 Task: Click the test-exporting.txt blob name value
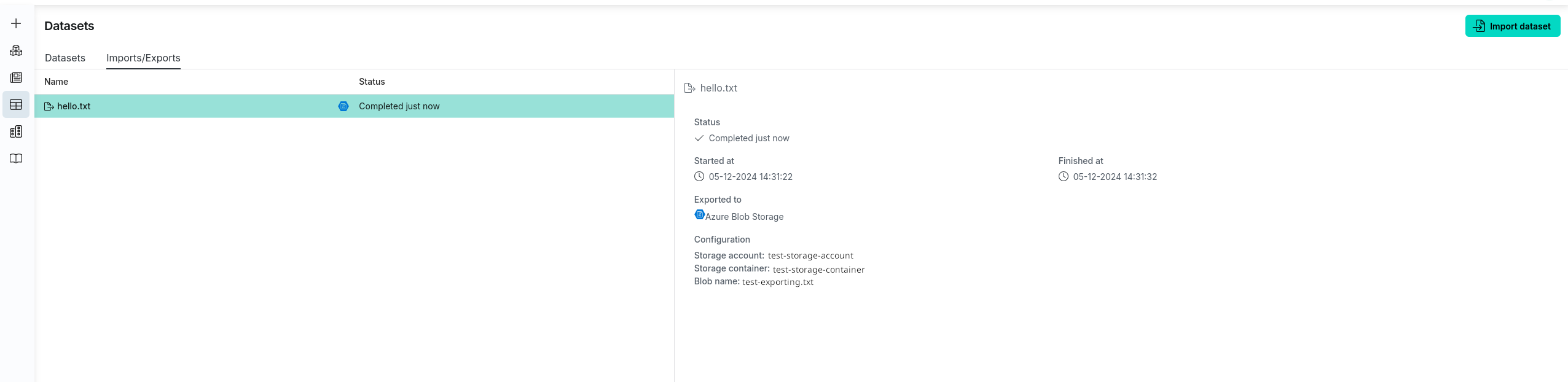tap(777, 282)
